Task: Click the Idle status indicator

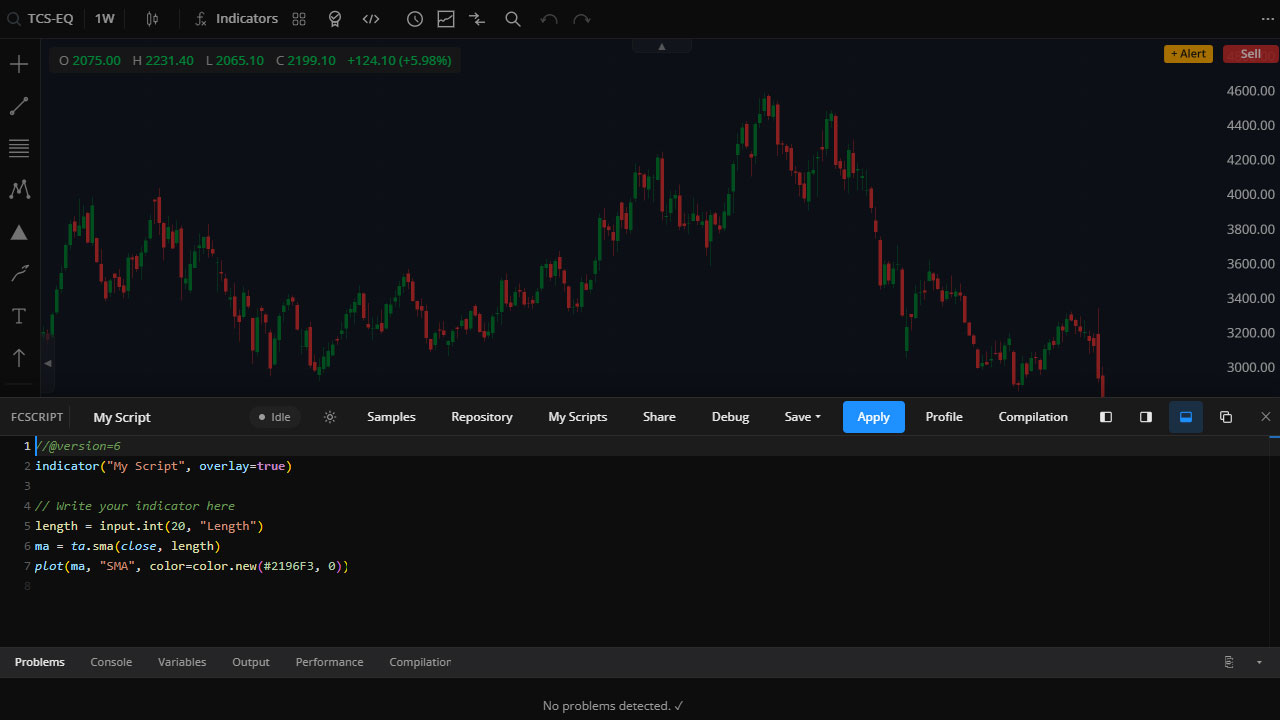Action: 274,417
